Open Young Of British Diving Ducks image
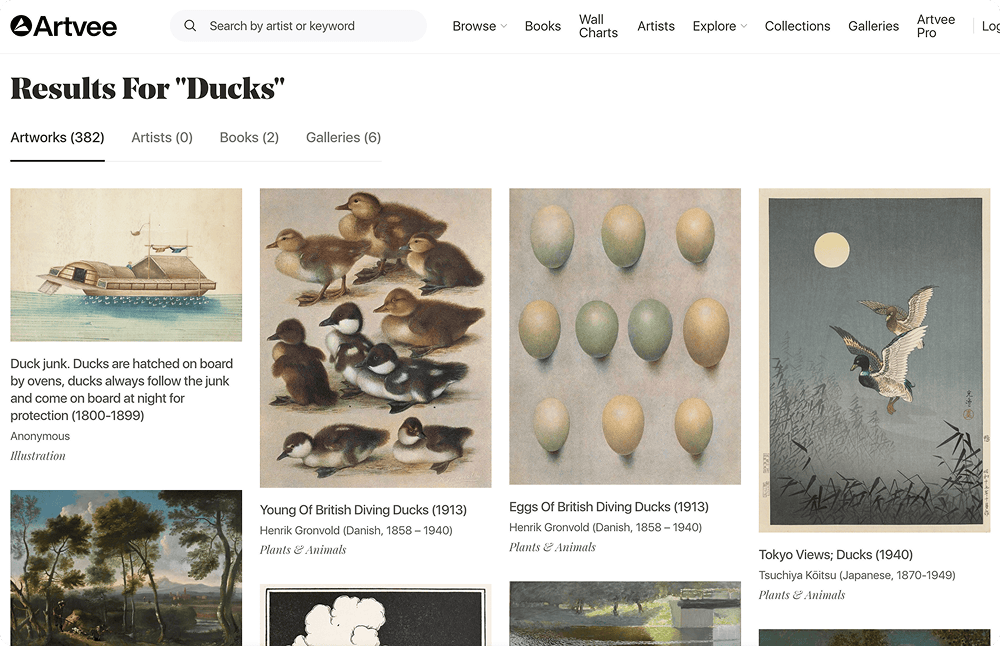The image size is (1000, 646). tap(376, 338)
